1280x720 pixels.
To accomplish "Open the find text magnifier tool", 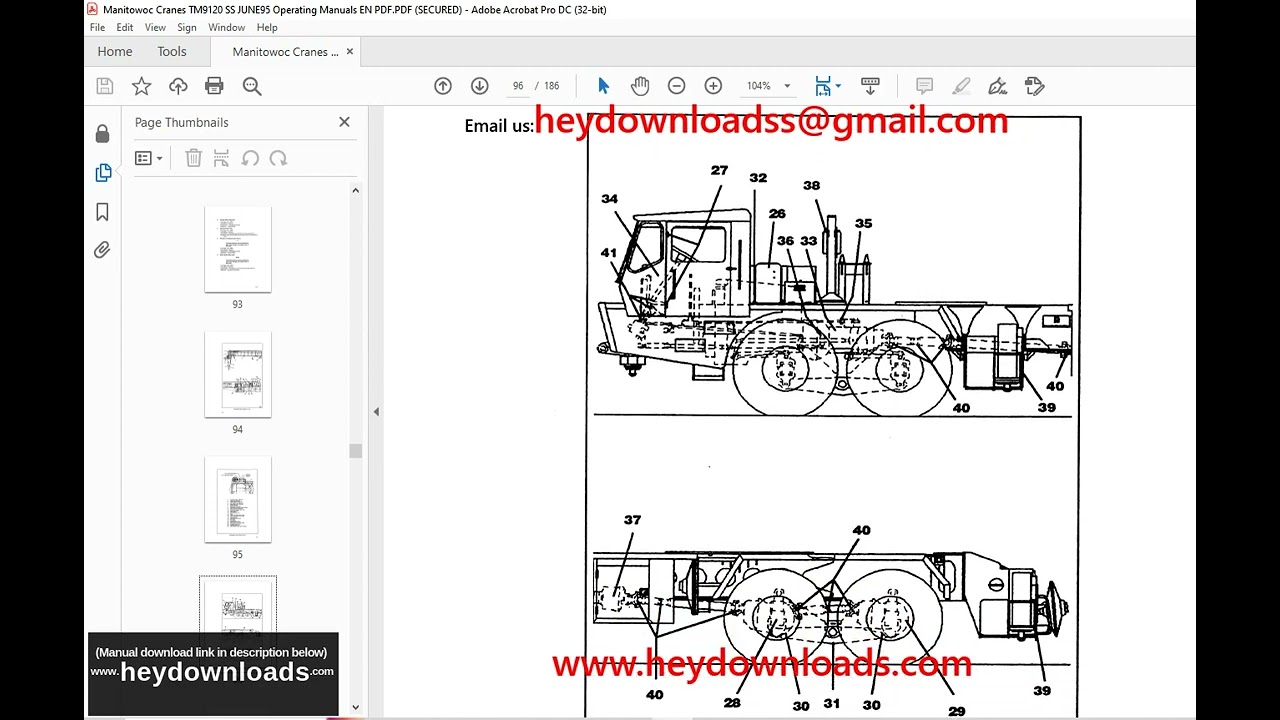I will click(252, 86).
